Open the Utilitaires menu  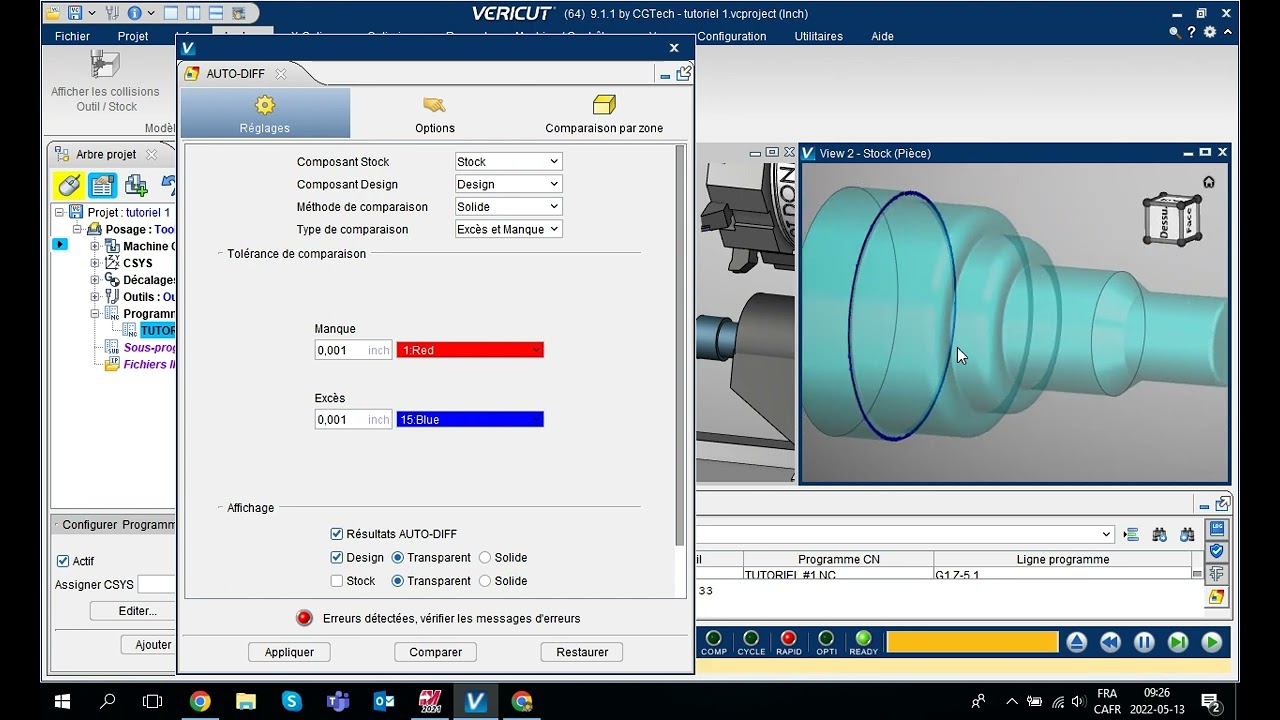pyautogui.click(x=818, y=36)
